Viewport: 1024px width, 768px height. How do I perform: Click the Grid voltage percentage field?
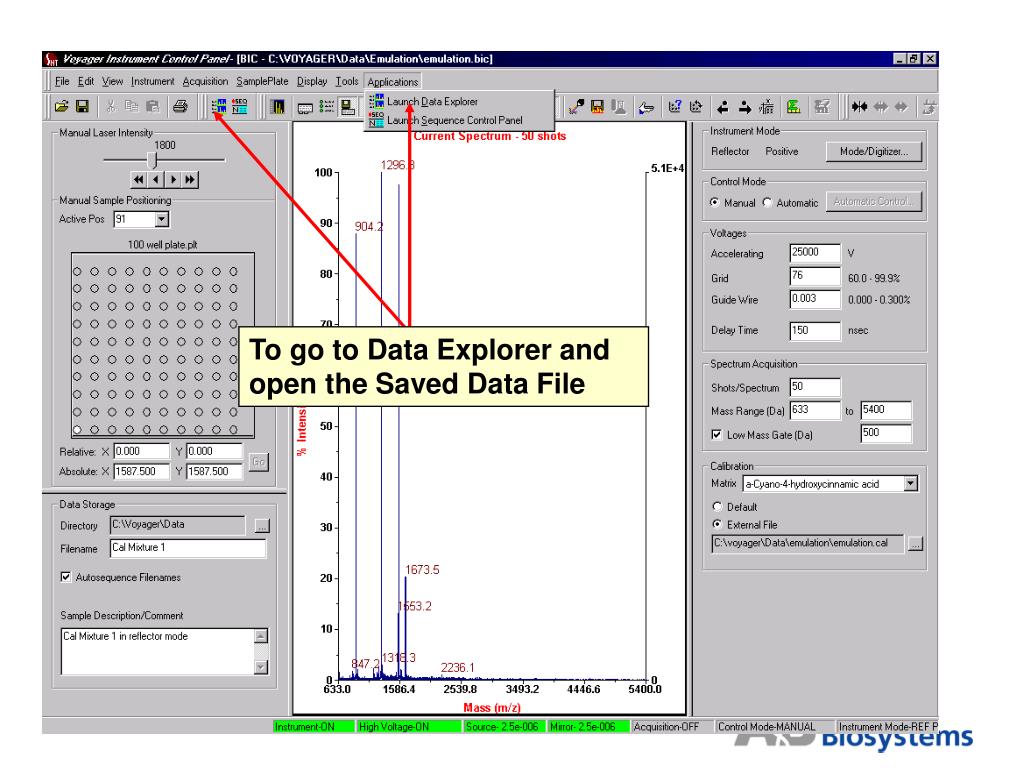(814, 276)
